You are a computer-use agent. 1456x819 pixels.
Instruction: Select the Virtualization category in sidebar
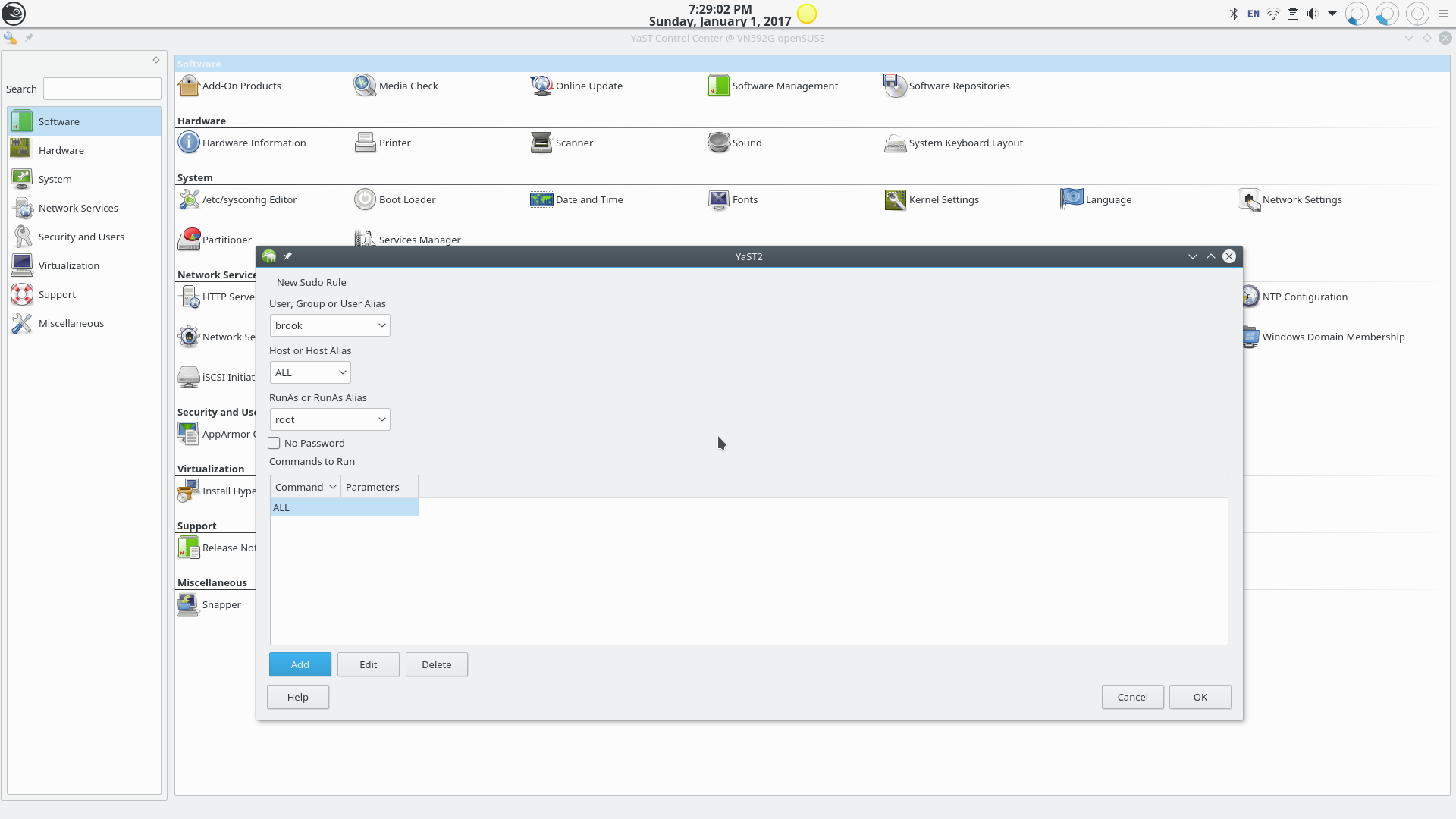tap(84, 265)
